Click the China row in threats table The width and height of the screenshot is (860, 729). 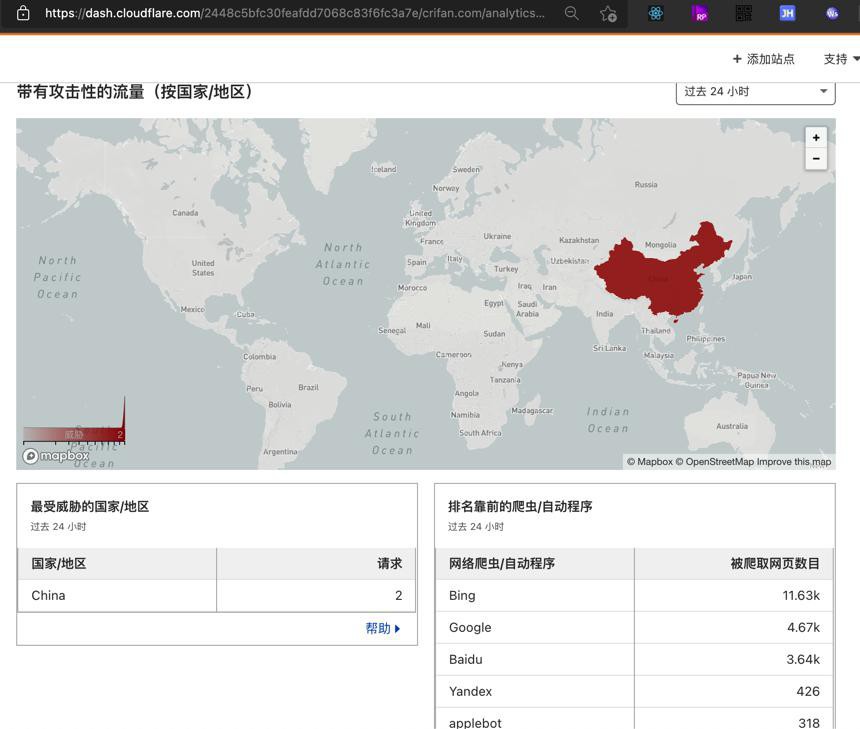tap(217, 596)
